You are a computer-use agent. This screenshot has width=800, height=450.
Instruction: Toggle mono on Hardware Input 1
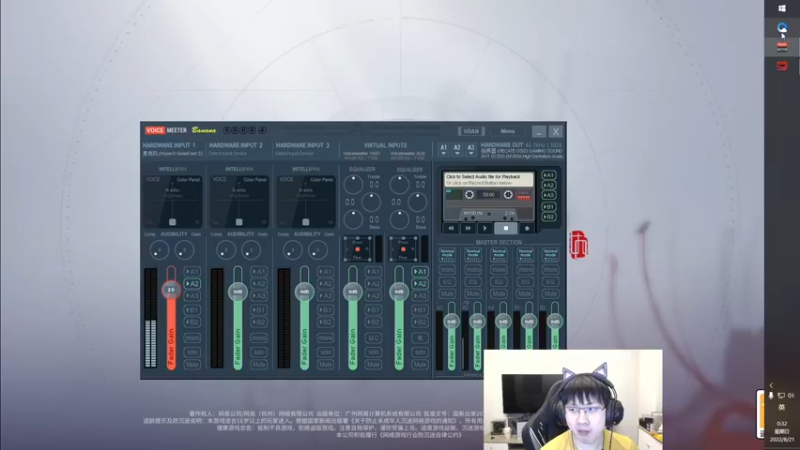point(192,338)
